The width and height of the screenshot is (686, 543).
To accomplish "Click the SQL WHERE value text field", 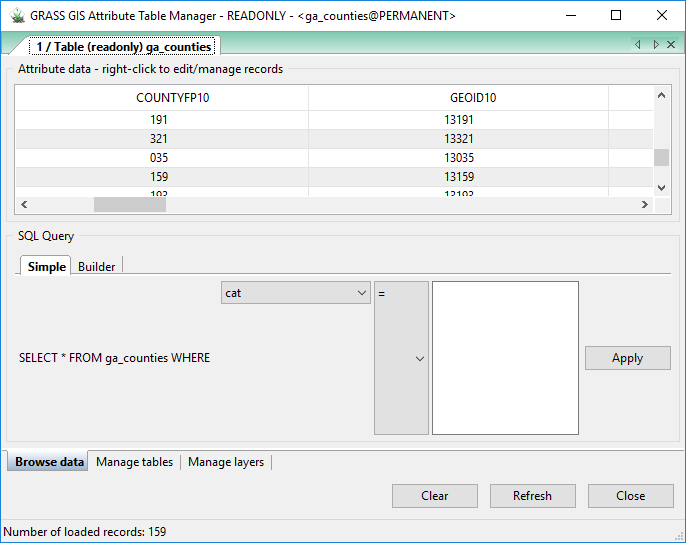I will [505, 357].
